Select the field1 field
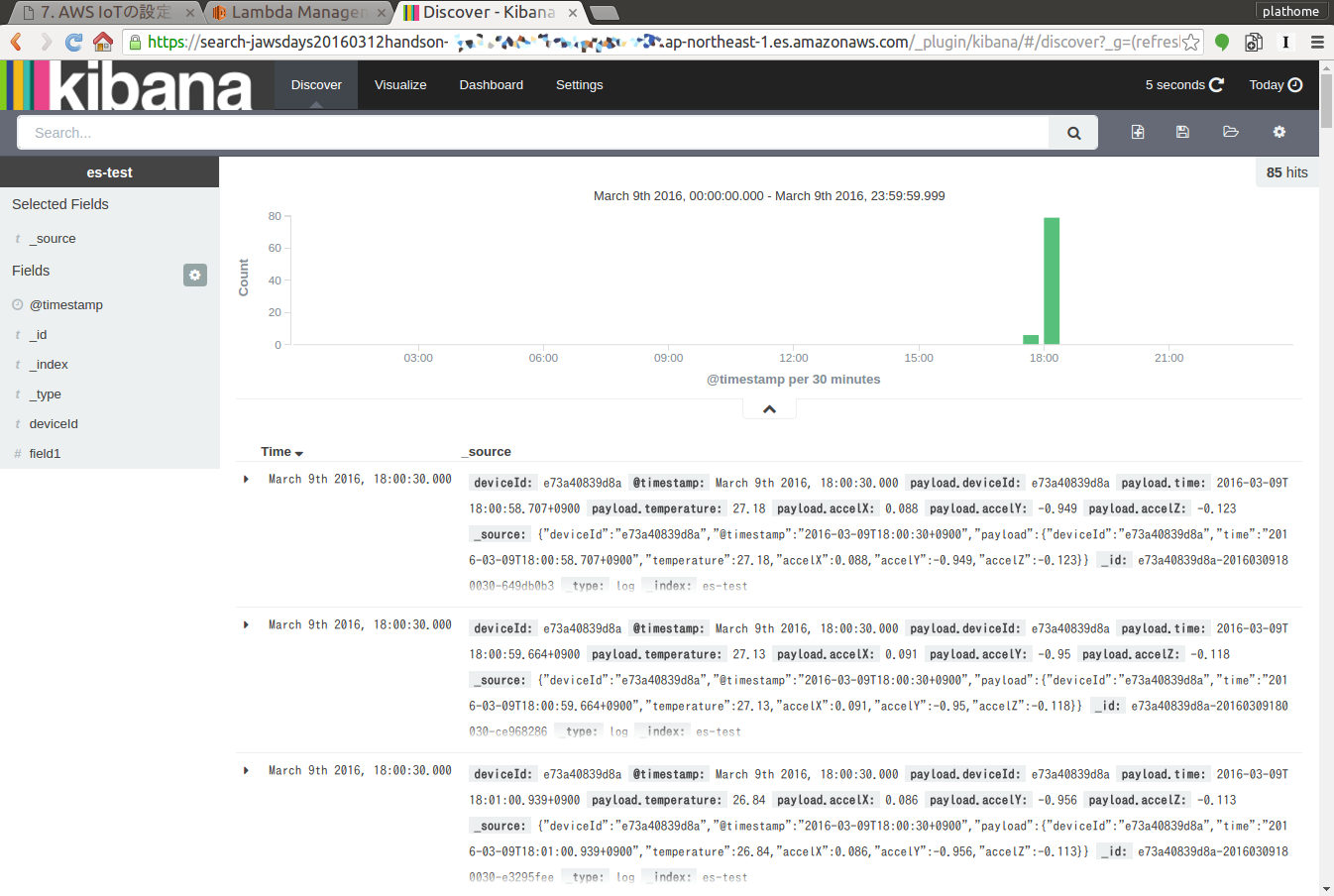 pos(45,454)
